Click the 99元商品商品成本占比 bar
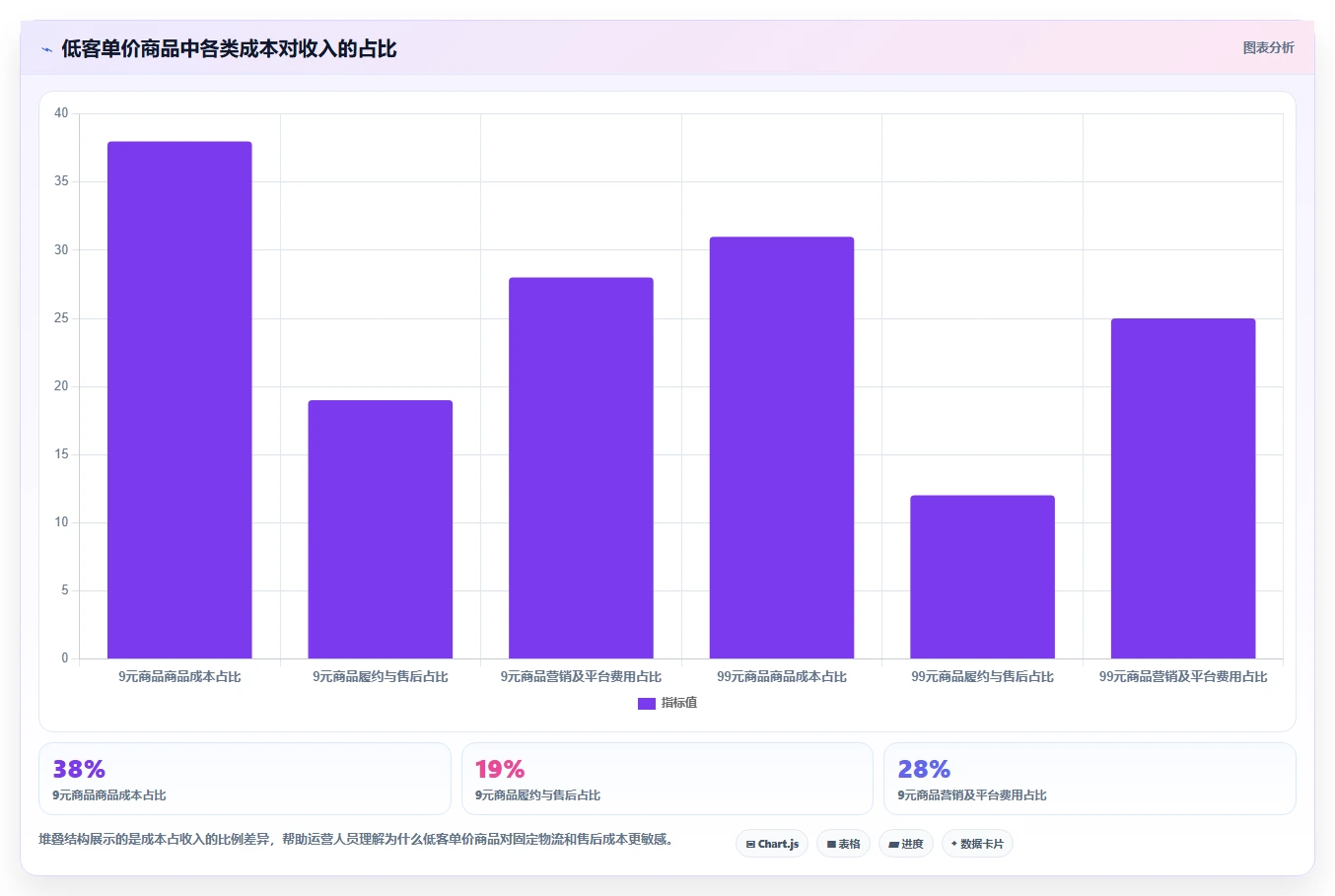 pos(782,448)
